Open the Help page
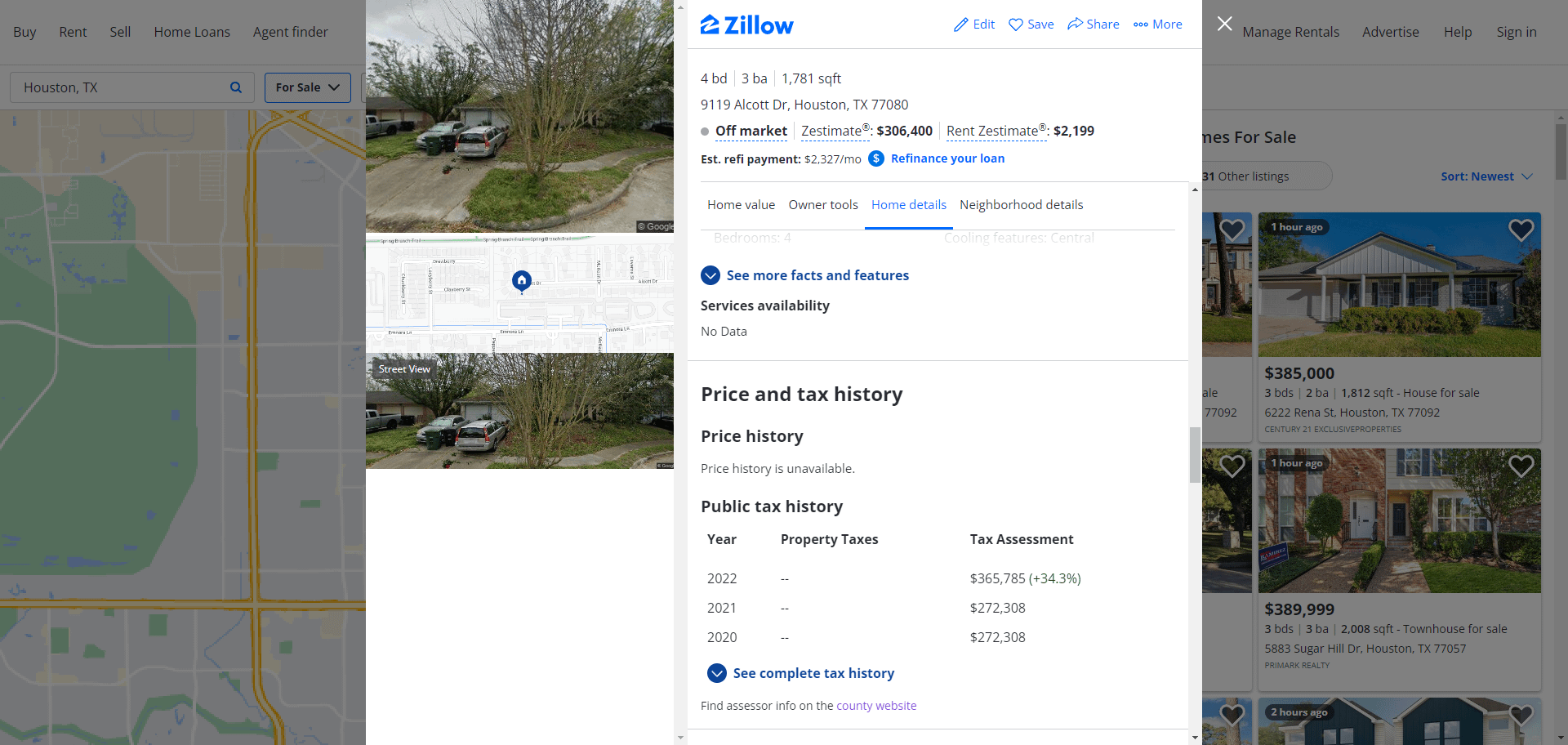1568x745 pixels. pyautogui.click(x=1458, y=32)
